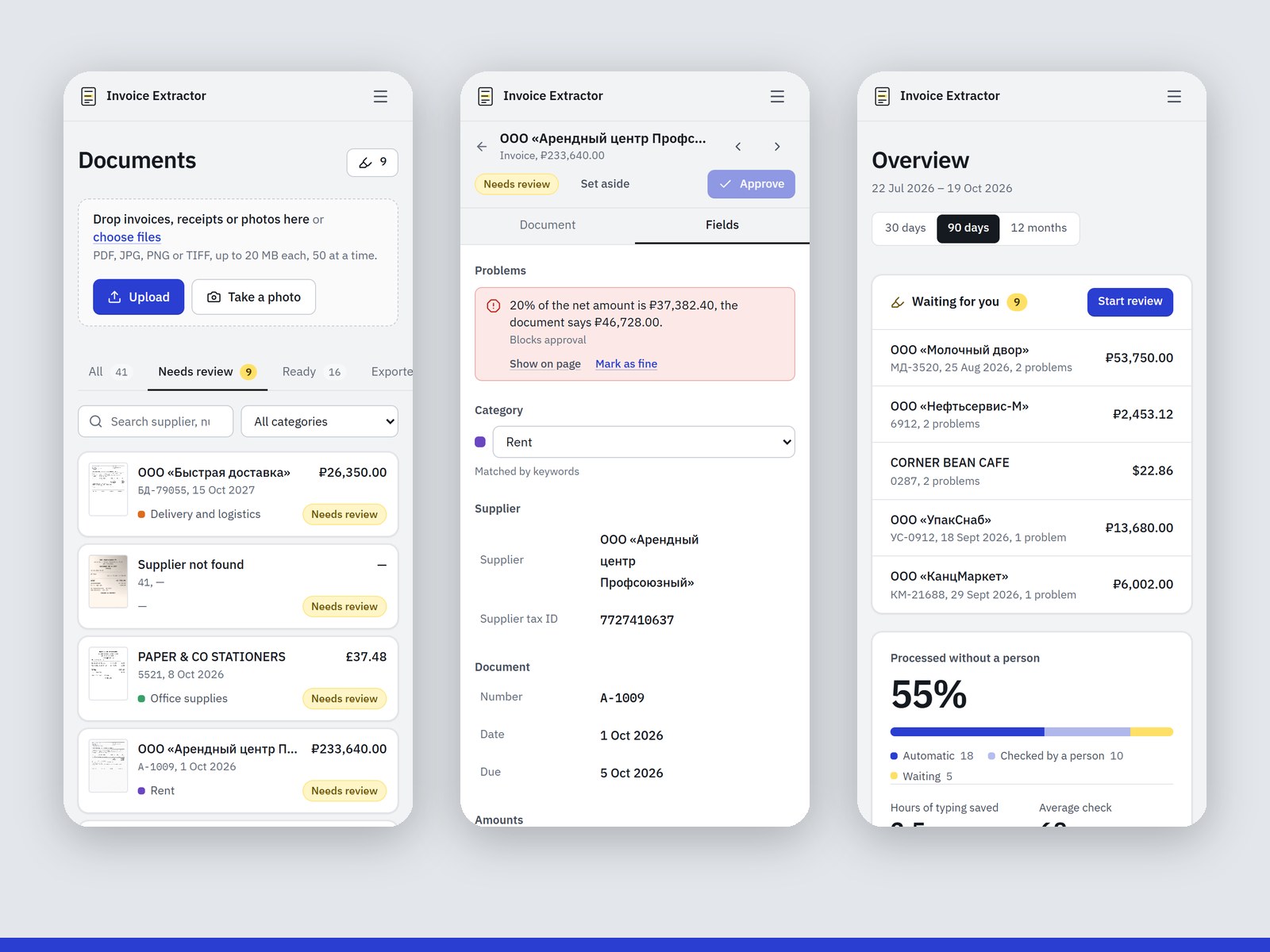This screenshot has height=952, width=1270.
Task: Go to next invoice chevron
Action: [x=777, y=146]
